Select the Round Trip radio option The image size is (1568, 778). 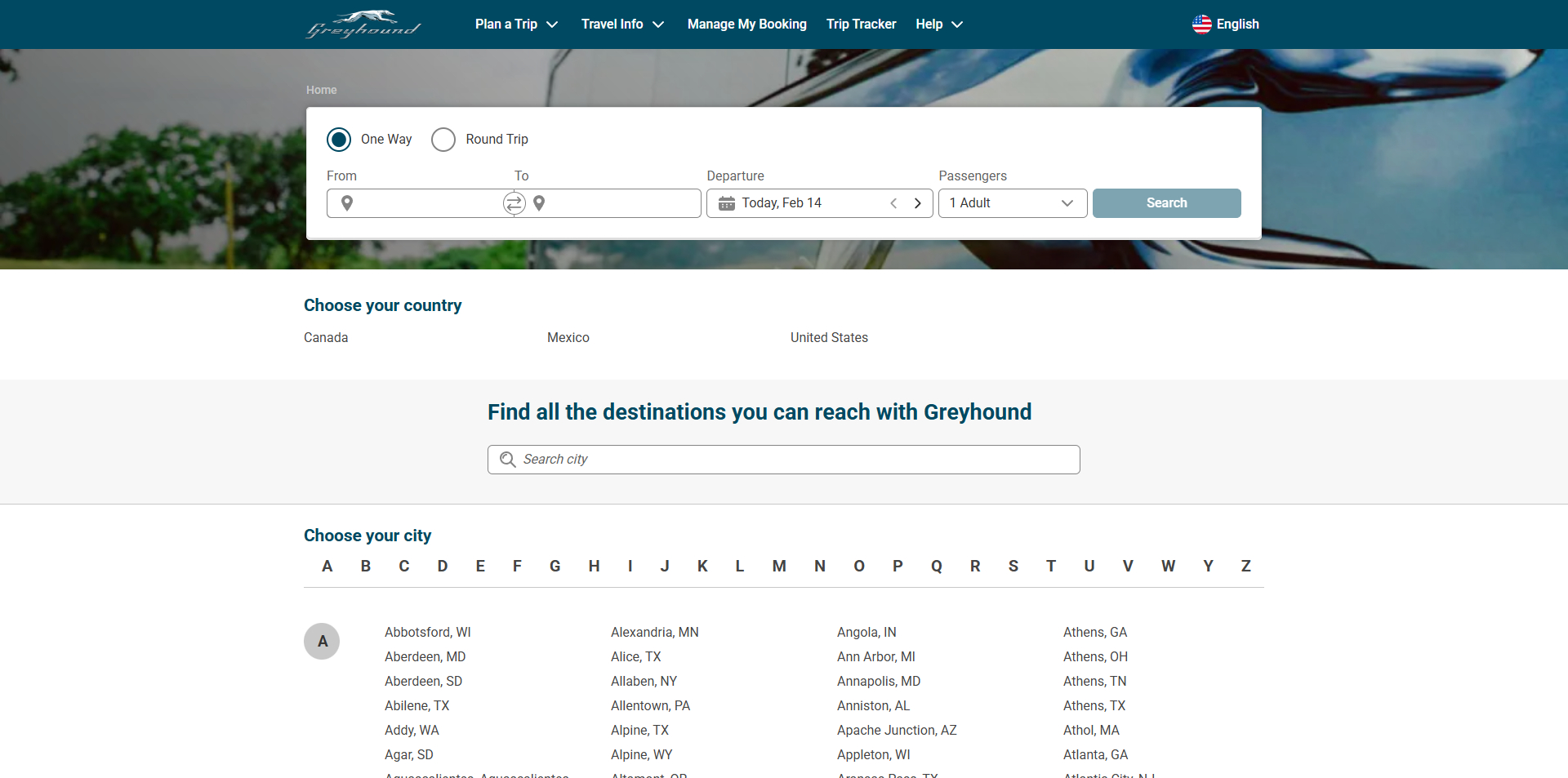pyautogui.click(x=443, y=140)
